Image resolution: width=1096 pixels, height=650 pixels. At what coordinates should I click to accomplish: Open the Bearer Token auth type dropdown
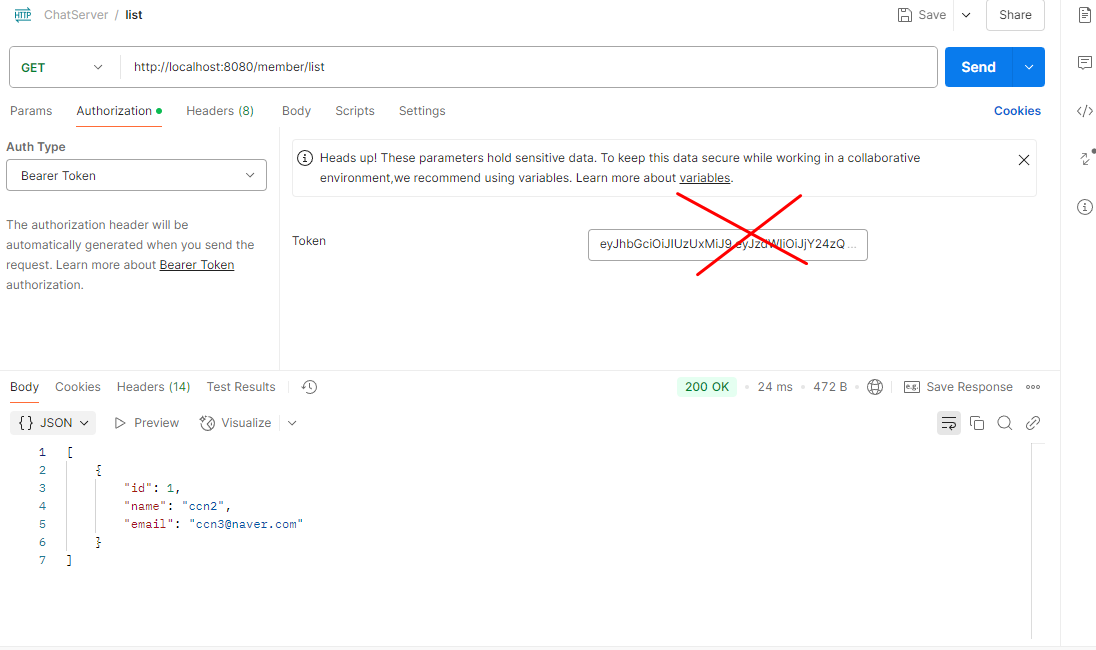136,175
